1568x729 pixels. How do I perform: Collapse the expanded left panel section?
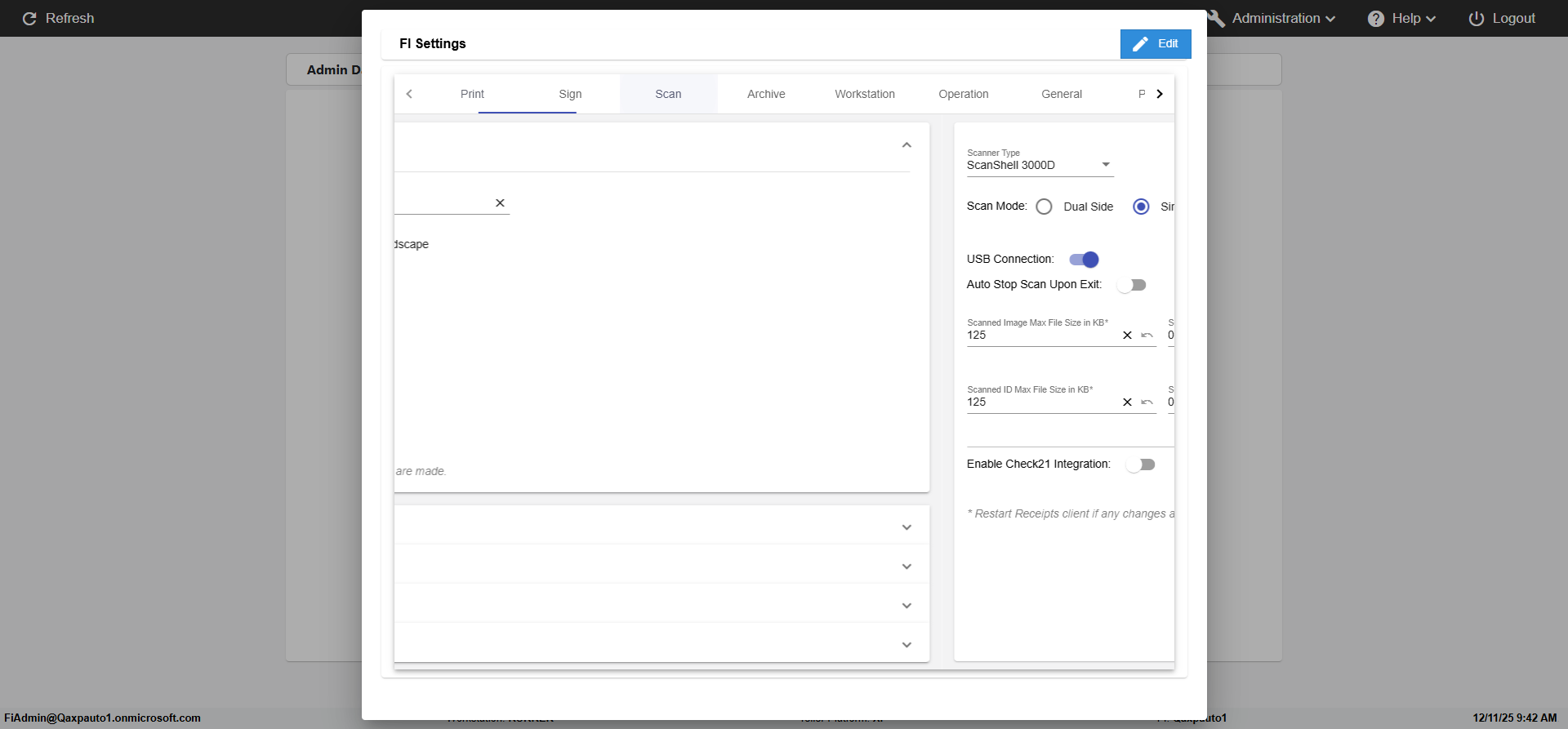point(906,145)
